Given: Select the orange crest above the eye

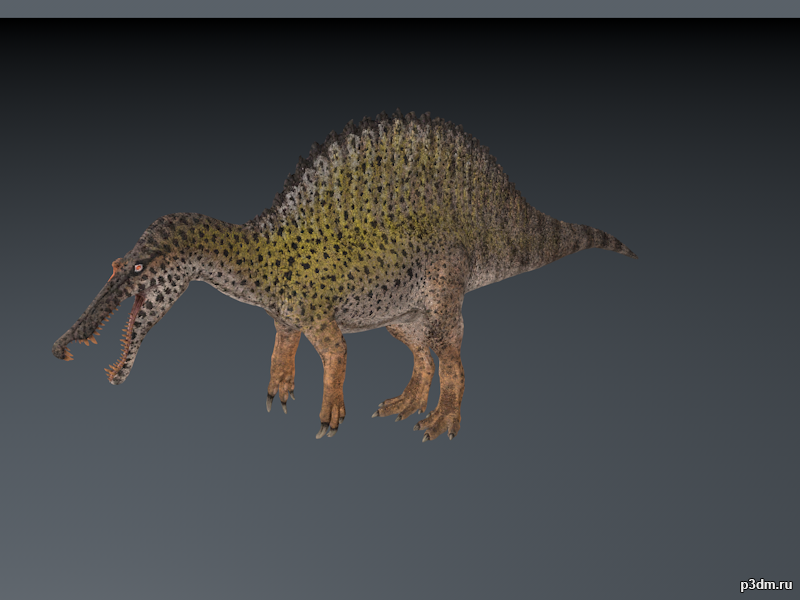Looking at the screenshot, I should pos(115,268).
